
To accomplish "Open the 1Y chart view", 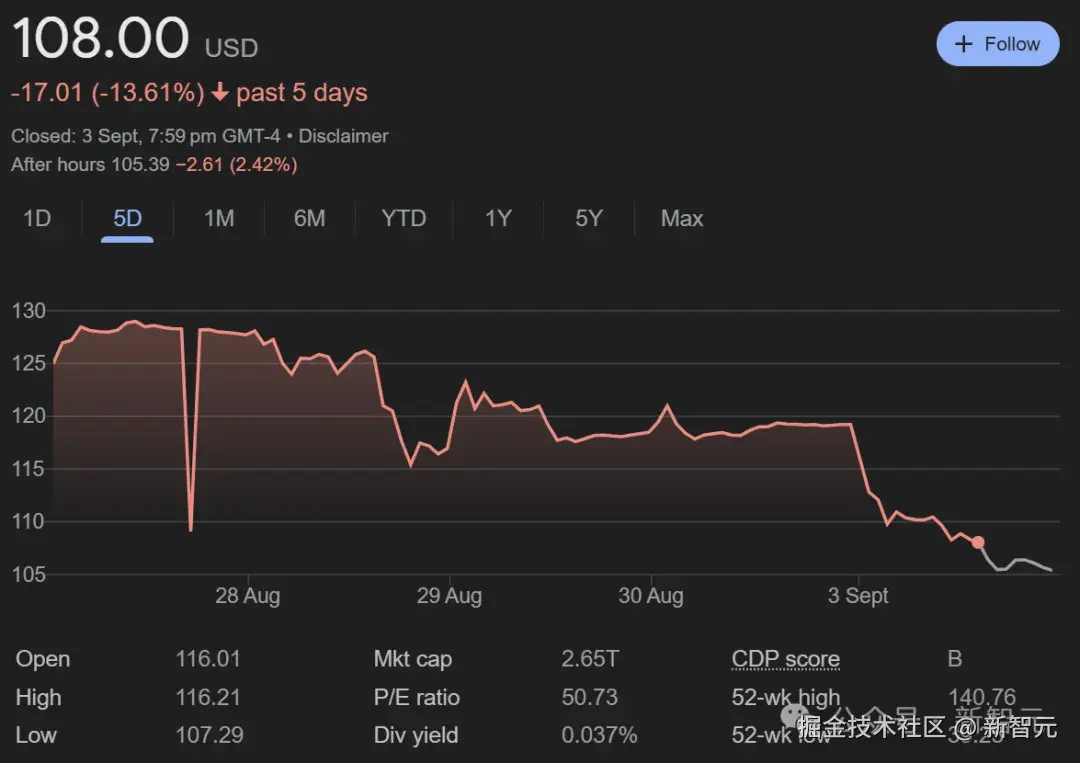I will [x=498, y=218].
